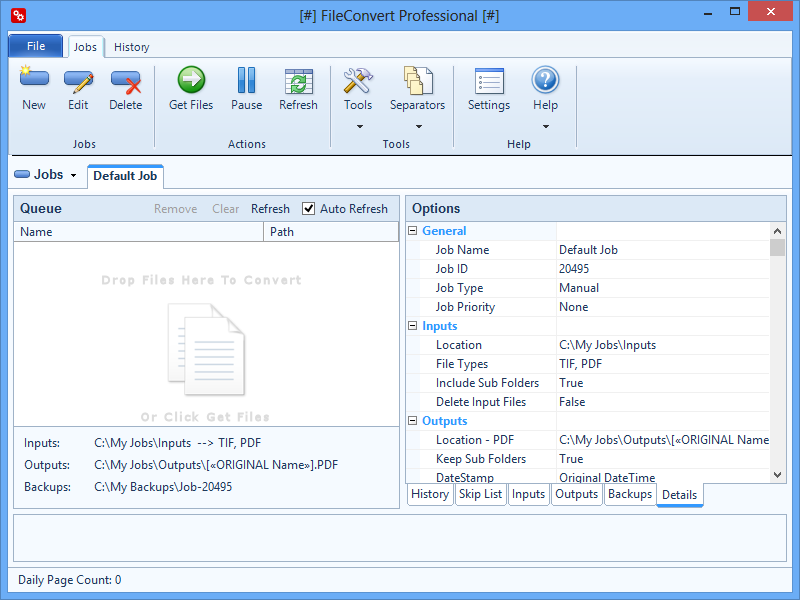Click the Delete job icon
This screenshot has height=600, width=800.
tap(126, 82)
